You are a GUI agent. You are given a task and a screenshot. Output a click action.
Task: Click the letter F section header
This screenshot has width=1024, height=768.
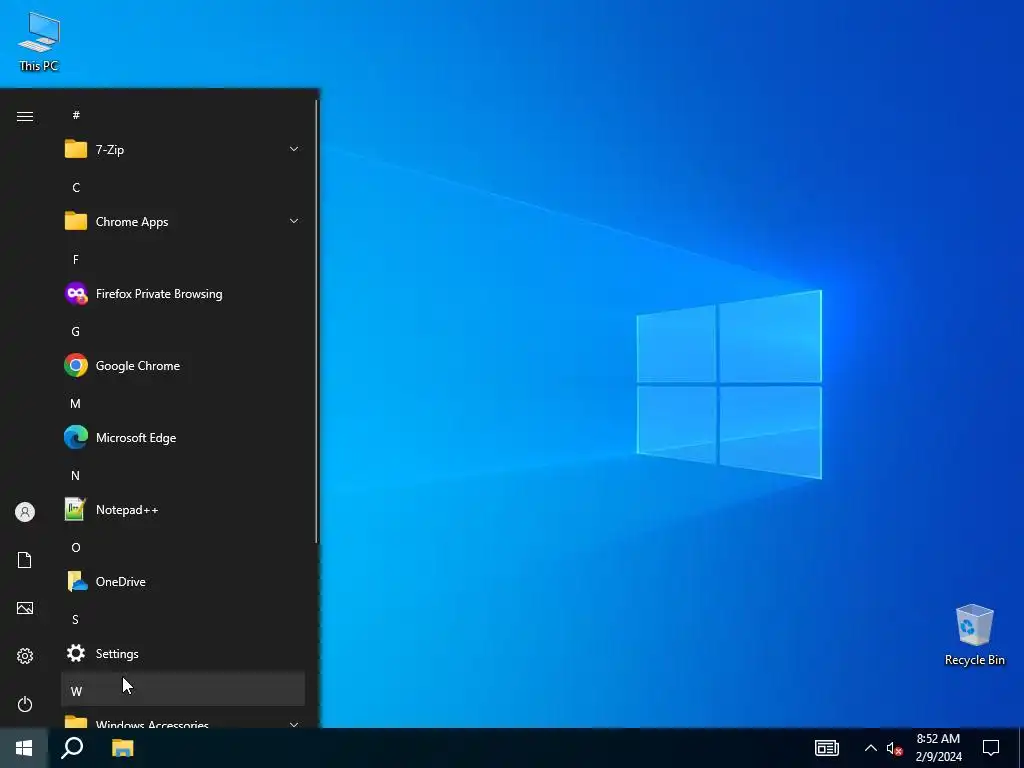[x=183, y=259]
